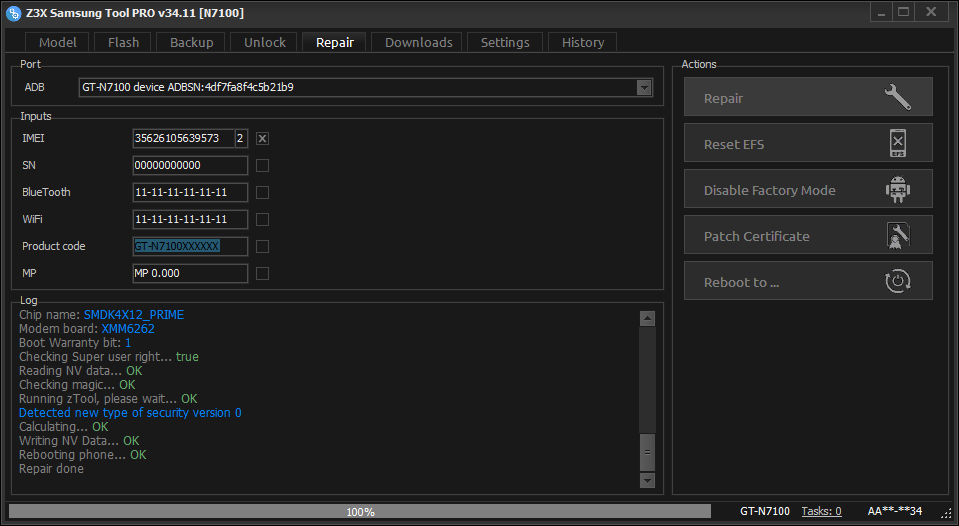Click the phone EFS icon
The height and width of the screenshot is (526, 959).
[897, 143]
